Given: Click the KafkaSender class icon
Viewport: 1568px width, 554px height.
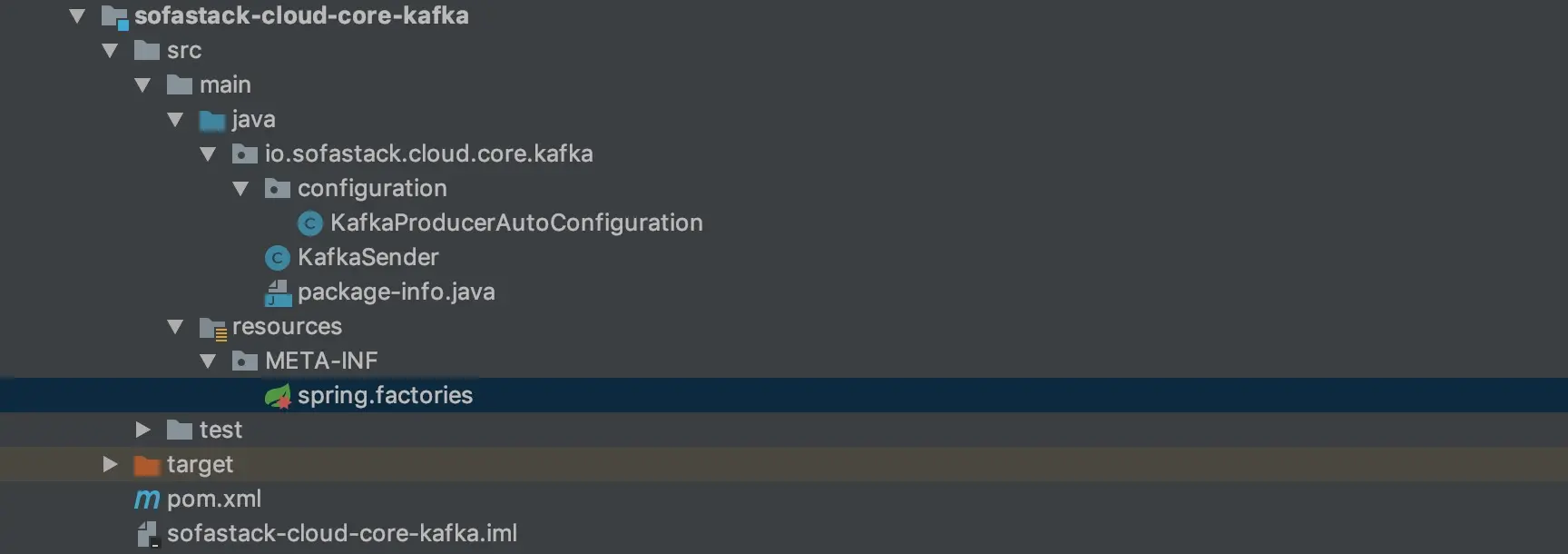Looking at the screenshot, I should click(x=278, y=258).
